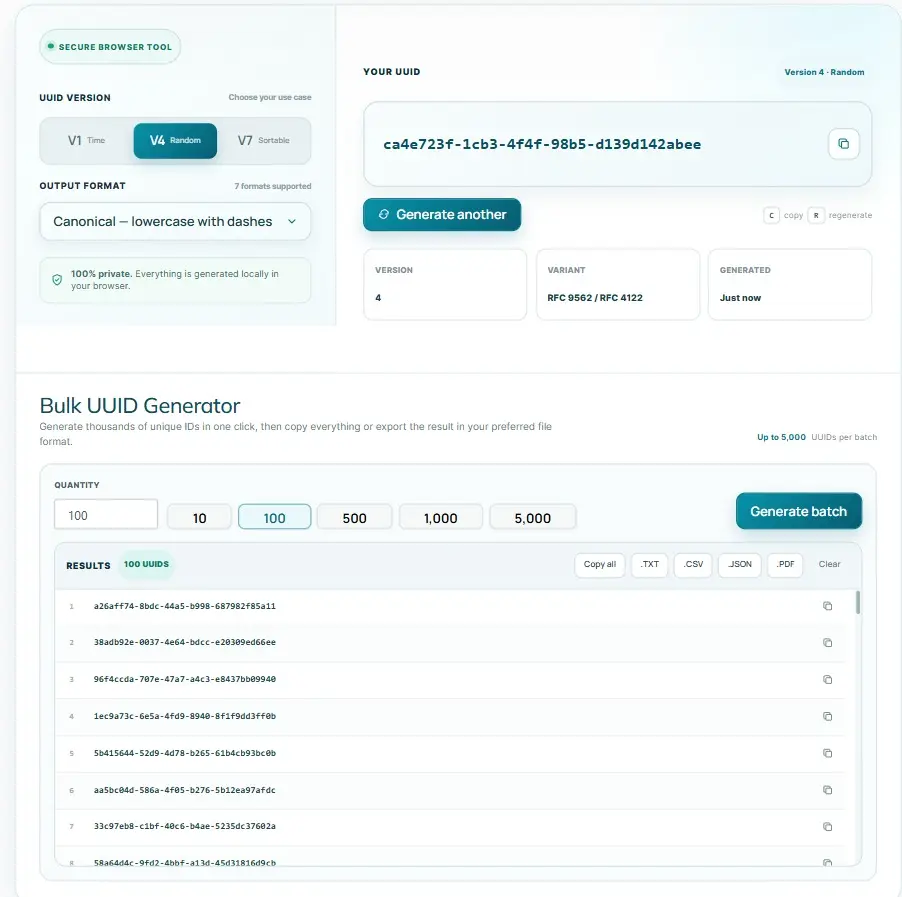
Task: Click UUID a26aff74-8bdc-44a5-b998-687982f85a11
Action: tap(185, 606)
